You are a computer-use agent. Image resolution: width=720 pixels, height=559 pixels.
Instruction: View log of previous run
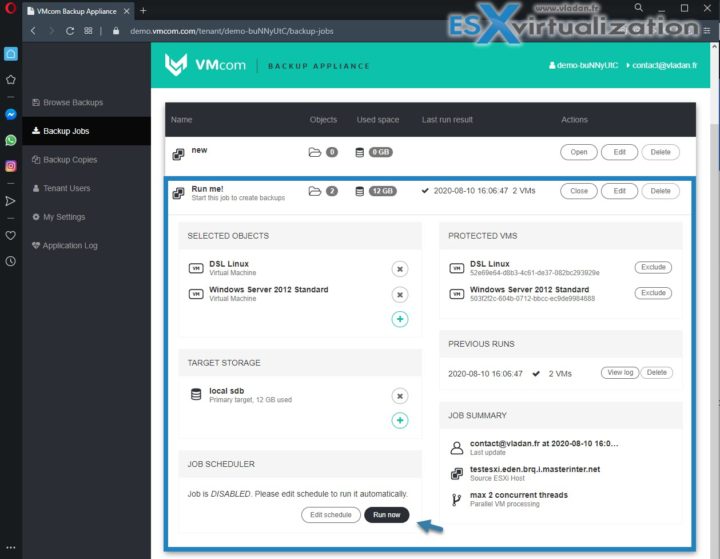(x=620, y=373)
